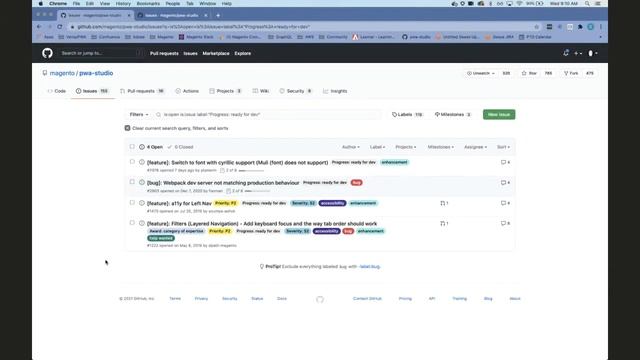Expand the Milestones filter dropdown
The height and width of the screenshot is (360, 640).
[x=441, y=147]
